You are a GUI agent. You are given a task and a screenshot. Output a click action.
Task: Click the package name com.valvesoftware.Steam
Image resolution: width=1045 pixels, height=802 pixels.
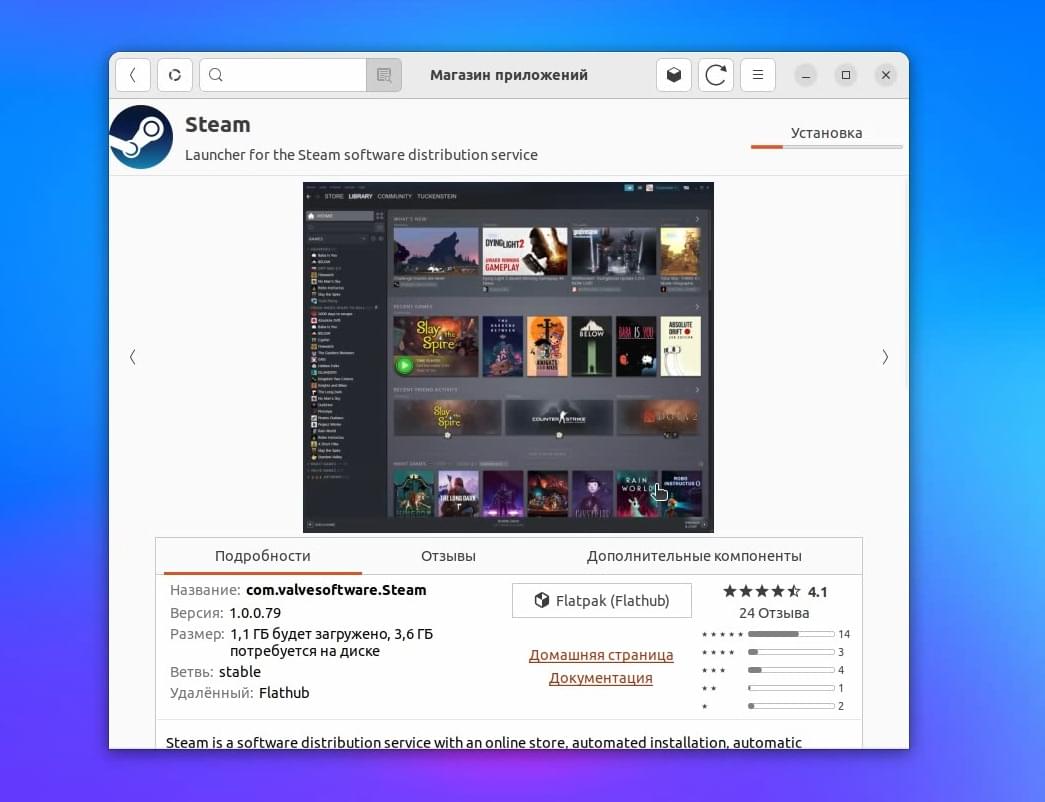point(336,590)
